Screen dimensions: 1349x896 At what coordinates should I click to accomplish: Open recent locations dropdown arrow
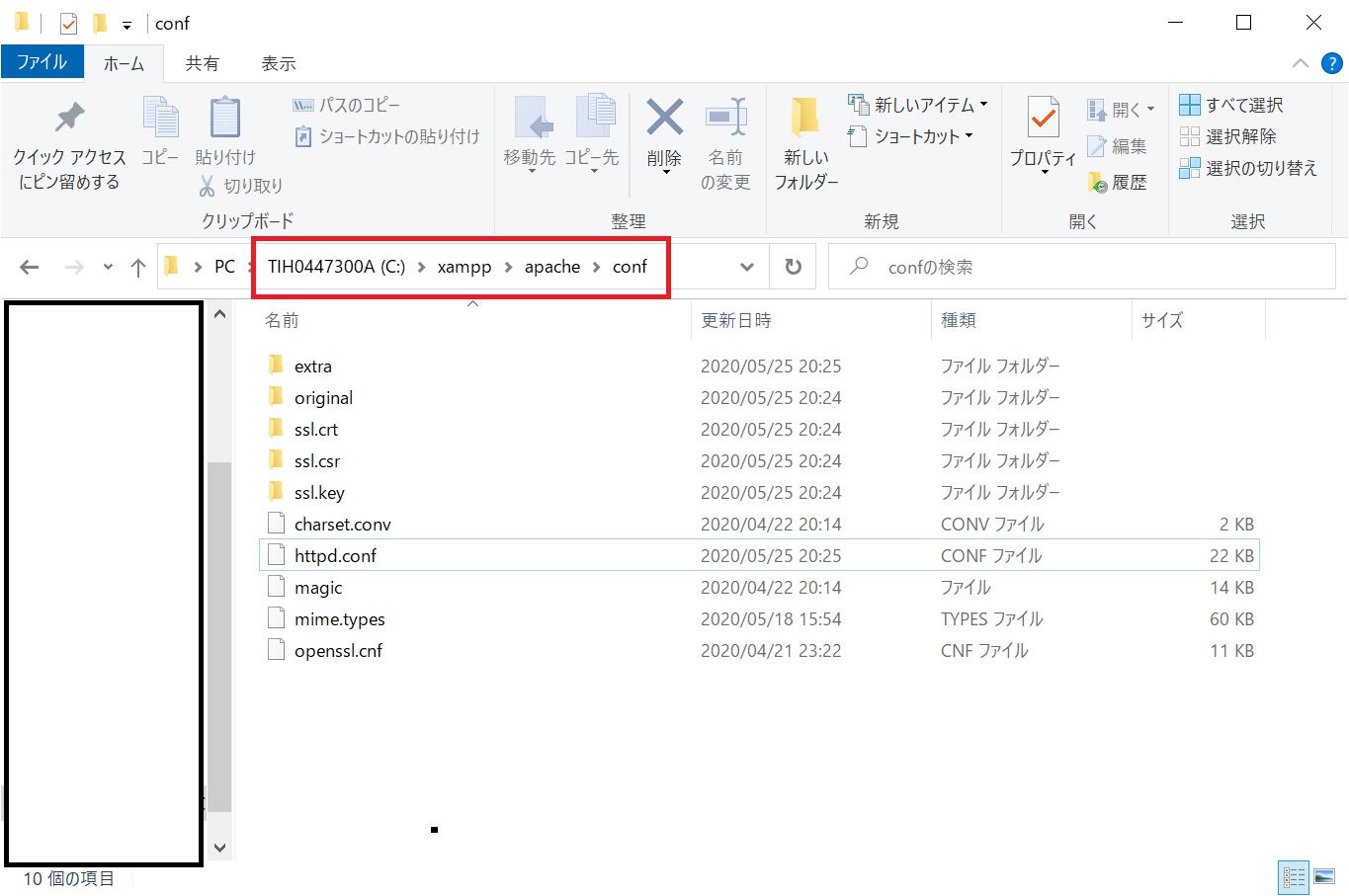[x=108, y=267]
